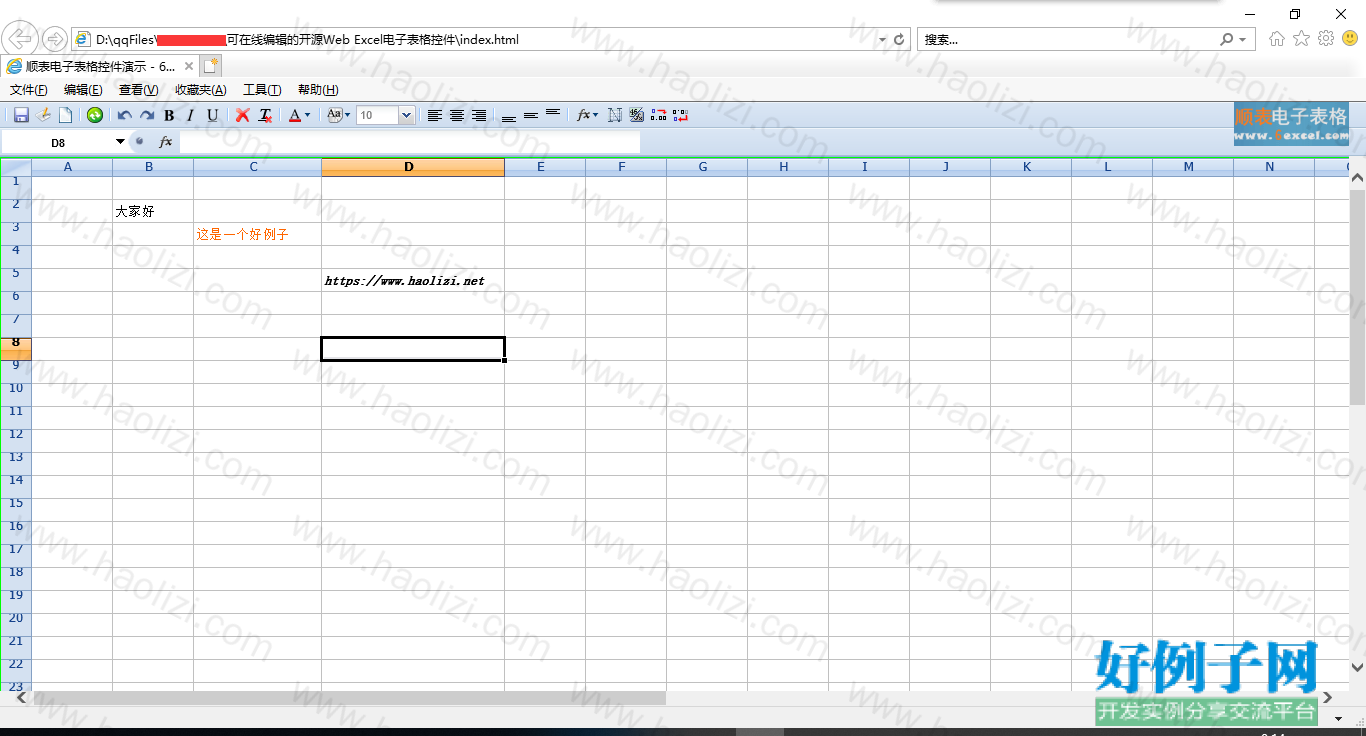This screenshot has width=1366, height=736.
Task: Click the select-all corner of the grid
Action: tap(16, 167)
